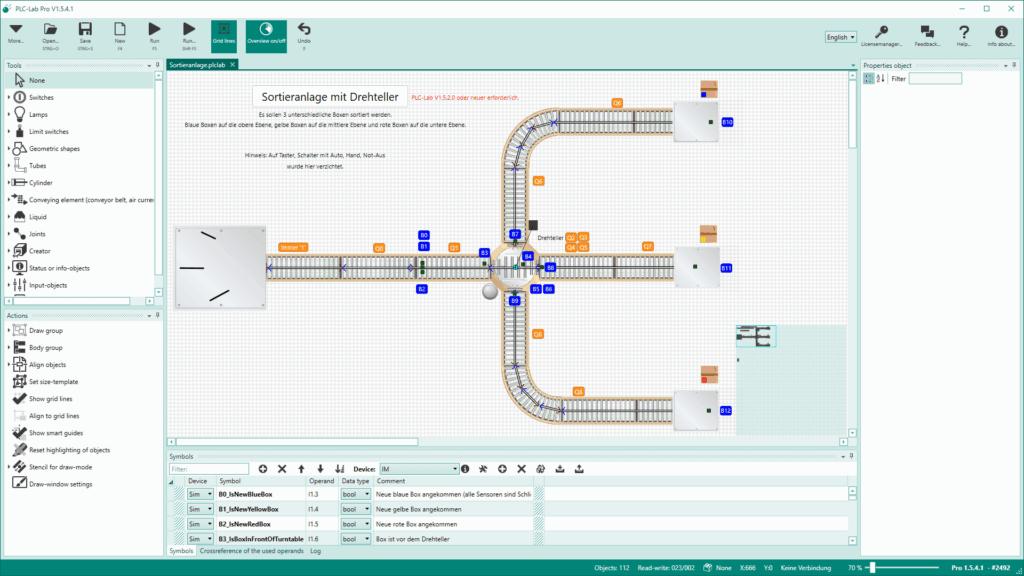Click the Run... Shift+F5 toolbar icon

[189, 35]
